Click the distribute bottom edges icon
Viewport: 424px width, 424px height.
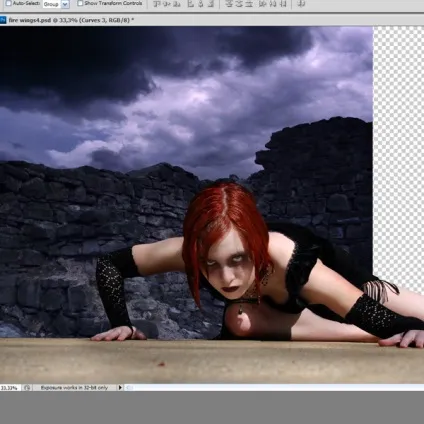coord(249,4)
